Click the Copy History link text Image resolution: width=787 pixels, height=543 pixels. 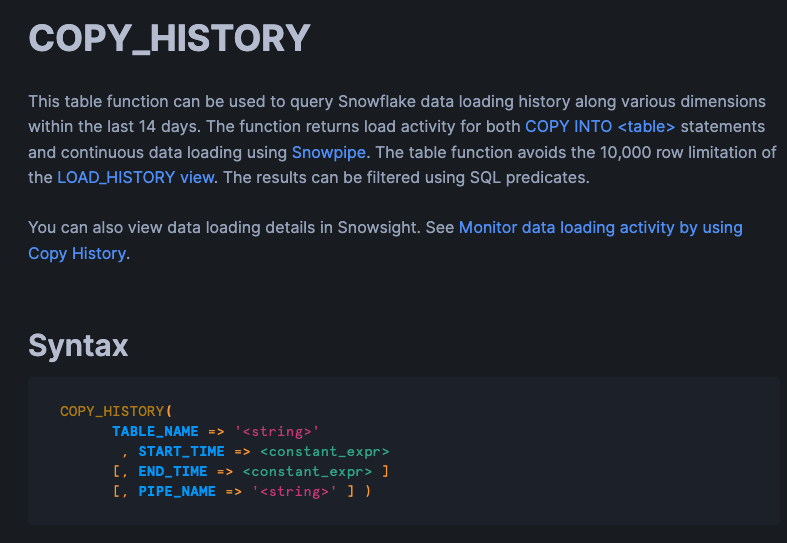pos(77,253)
